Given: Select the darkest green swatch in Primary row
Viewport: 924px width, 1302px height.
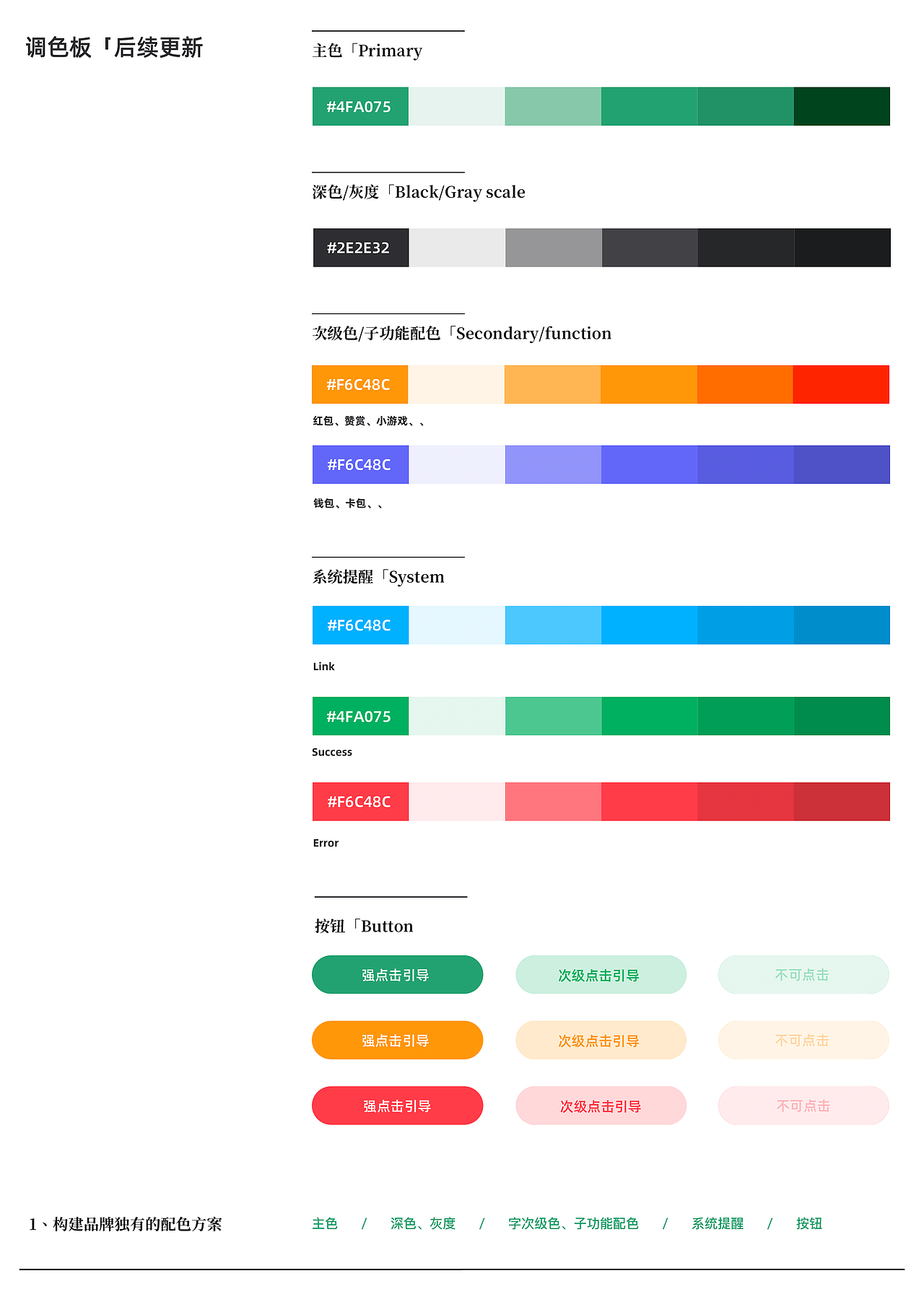Looking at the screenshot, I should point(842,106).
